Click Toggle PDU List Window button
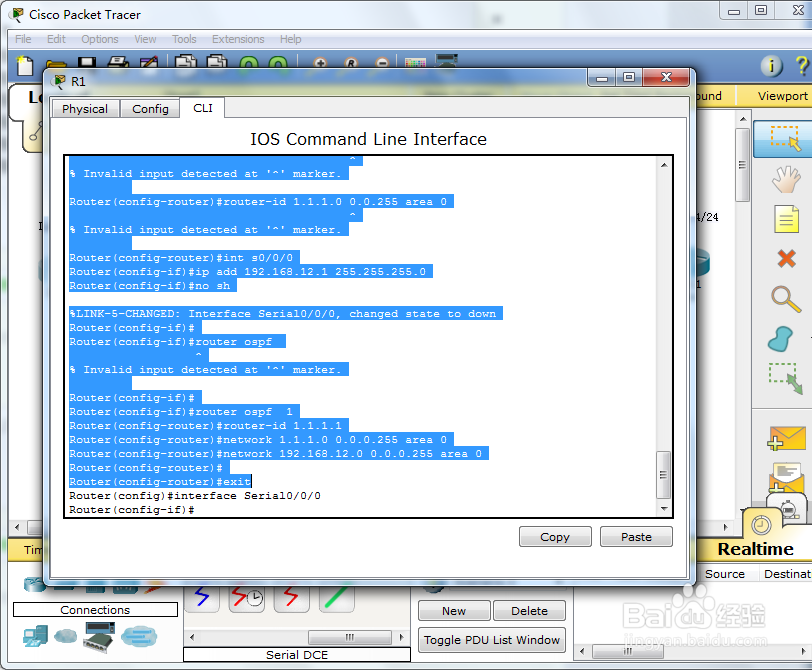Screen dimensions: 812x670 click(491, 640)
